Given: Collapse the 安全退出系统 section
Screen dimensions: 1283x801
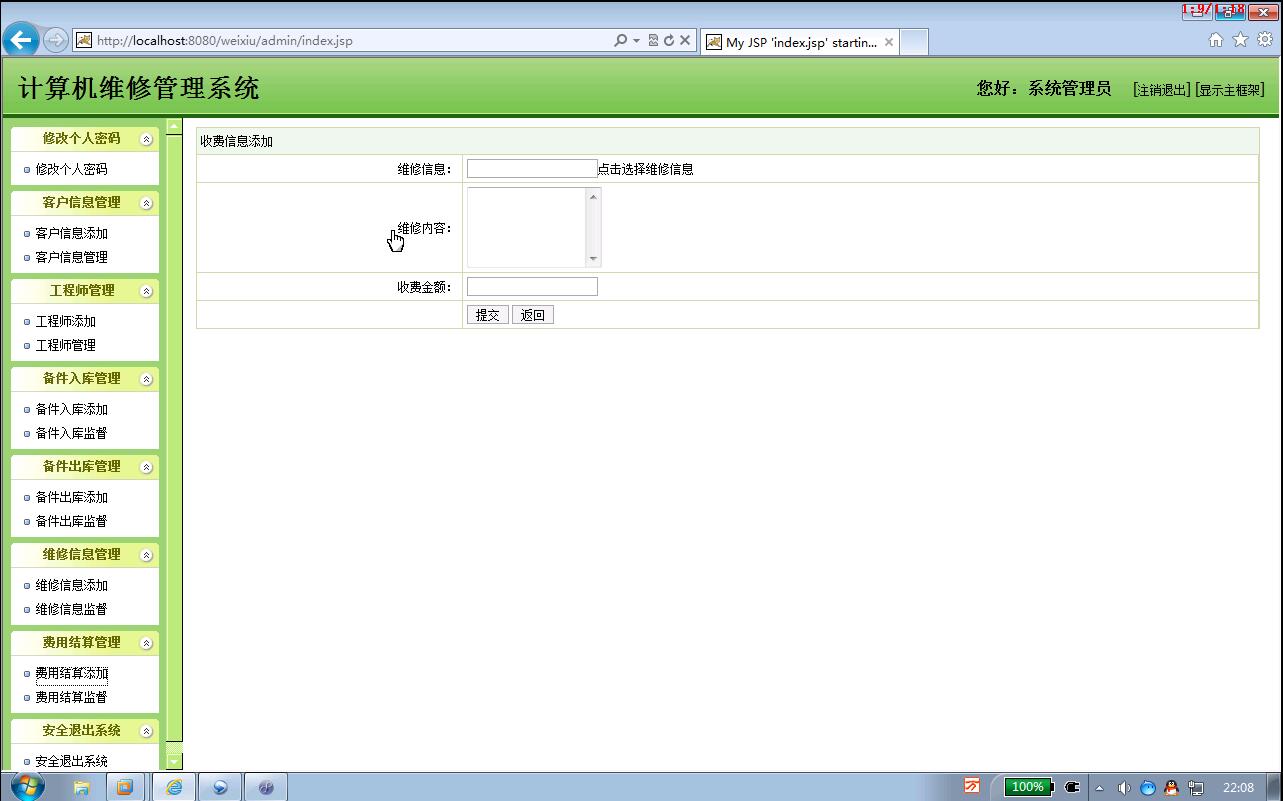Looking at the screenshot, I should 146,731.
